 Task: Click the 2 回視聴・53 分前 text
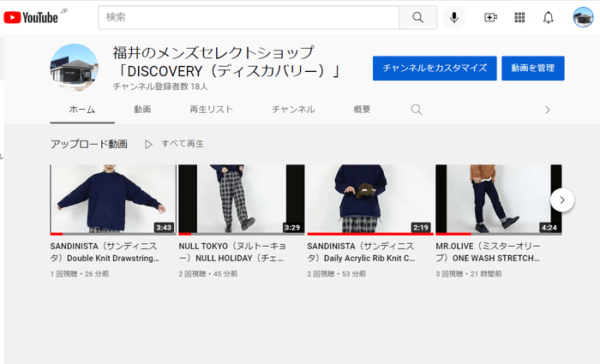[337, 274]
